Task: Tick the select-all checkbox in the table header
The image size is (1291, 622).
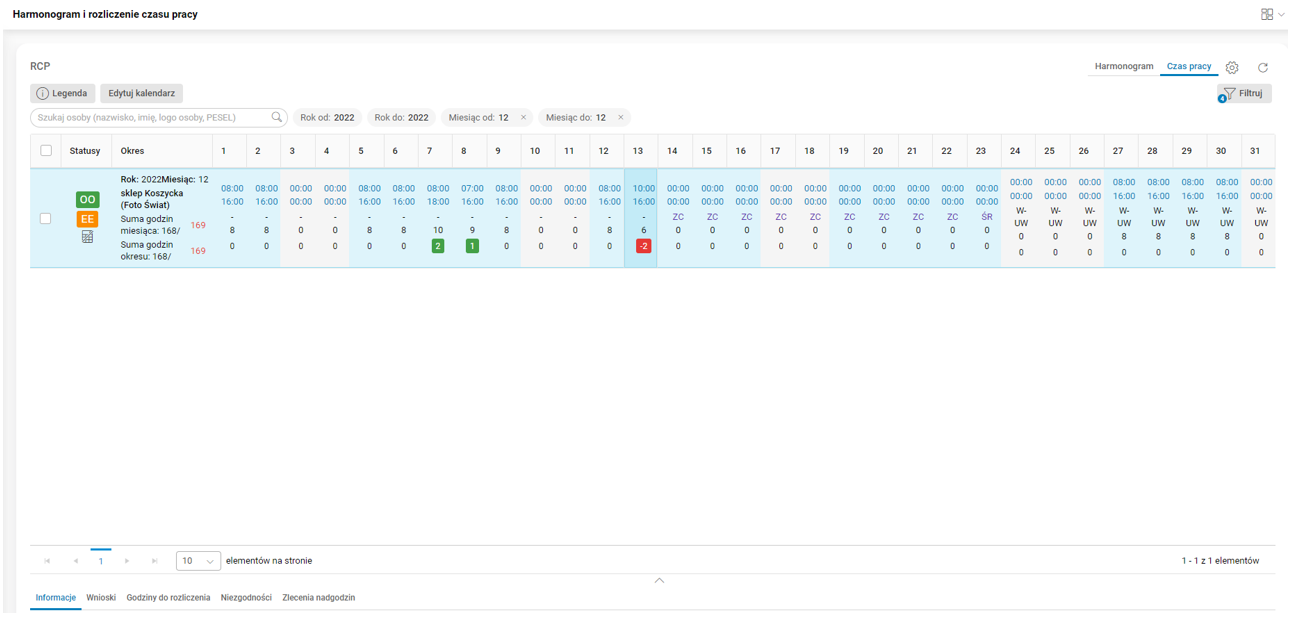Action: pyautogui.click(x=46, y=151)
